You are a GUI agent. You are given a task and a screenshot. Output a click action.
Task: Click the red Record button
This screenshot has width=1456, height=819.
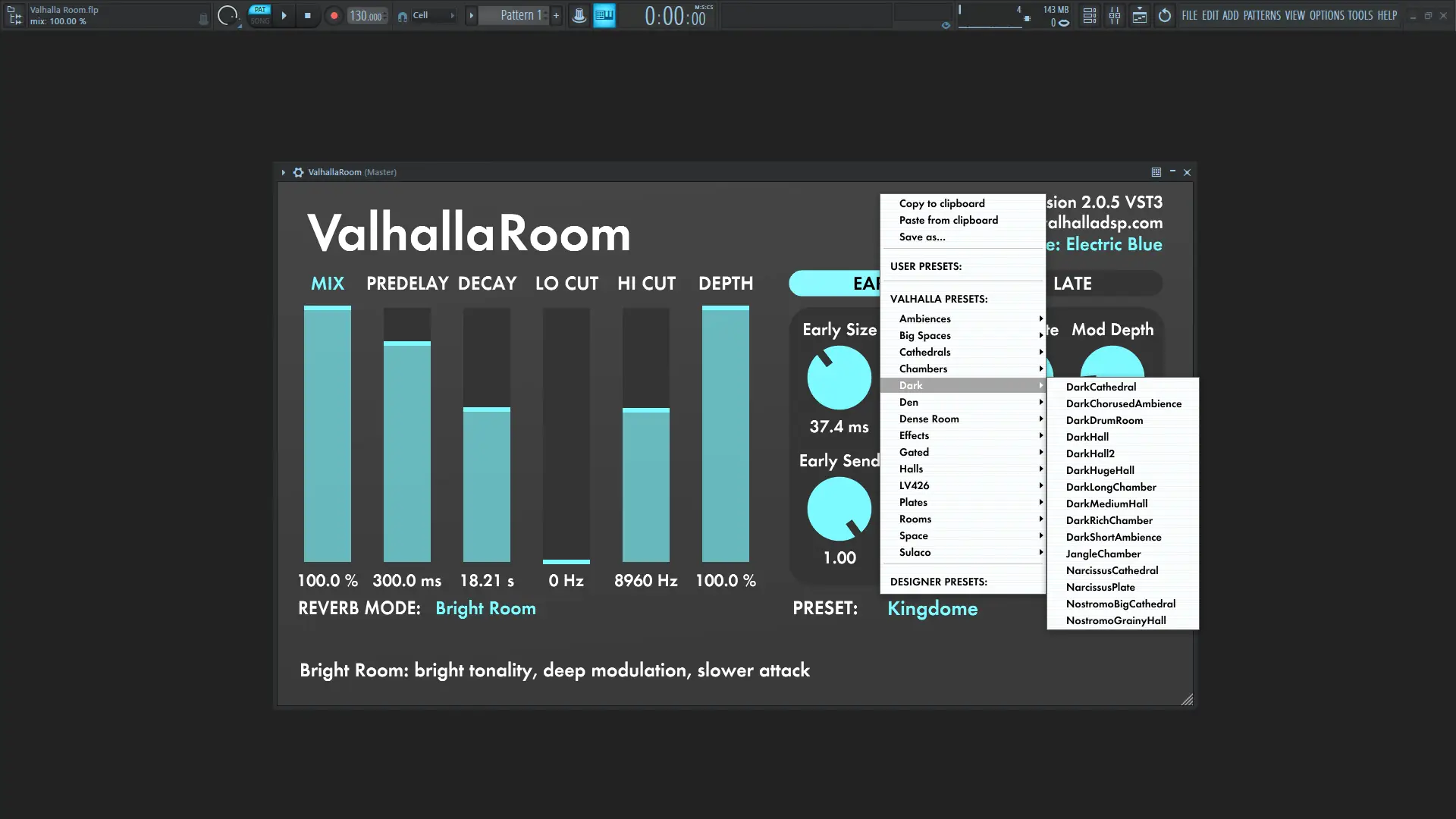click(x=334, y=15)
